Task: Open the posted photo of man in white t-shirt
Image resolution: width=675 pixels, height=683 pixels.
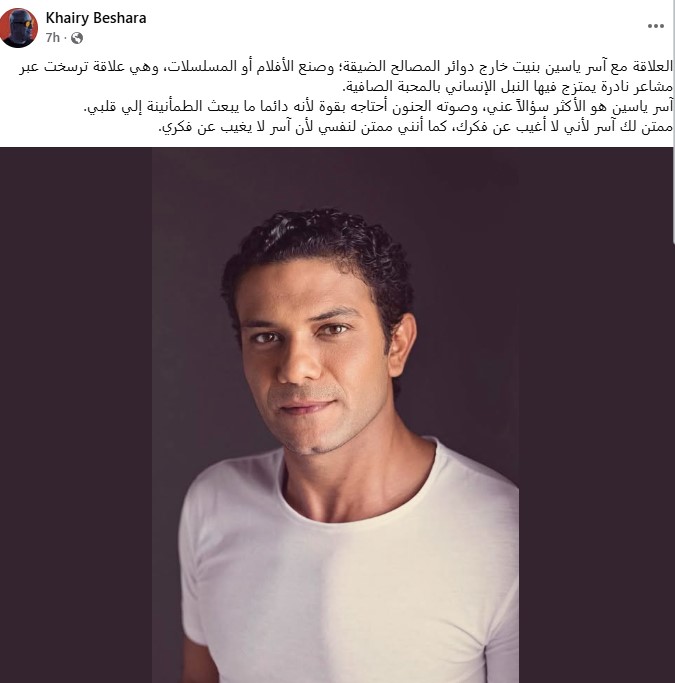Action: click(x=335, y=415)
